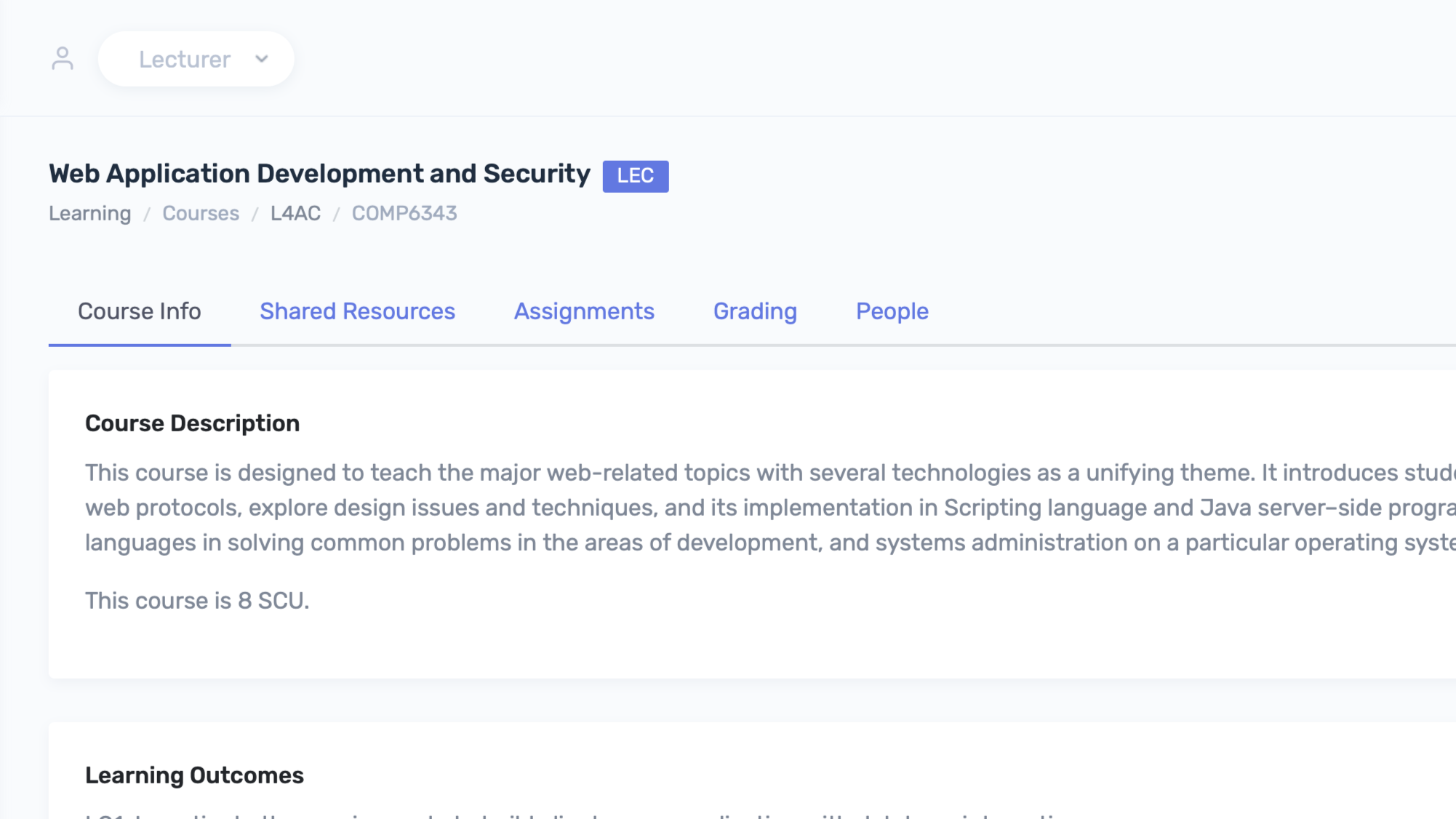Open the Learning breadcrumb link
The width and height of the screenshot is (1456, 819).
(x=89, y=213)
